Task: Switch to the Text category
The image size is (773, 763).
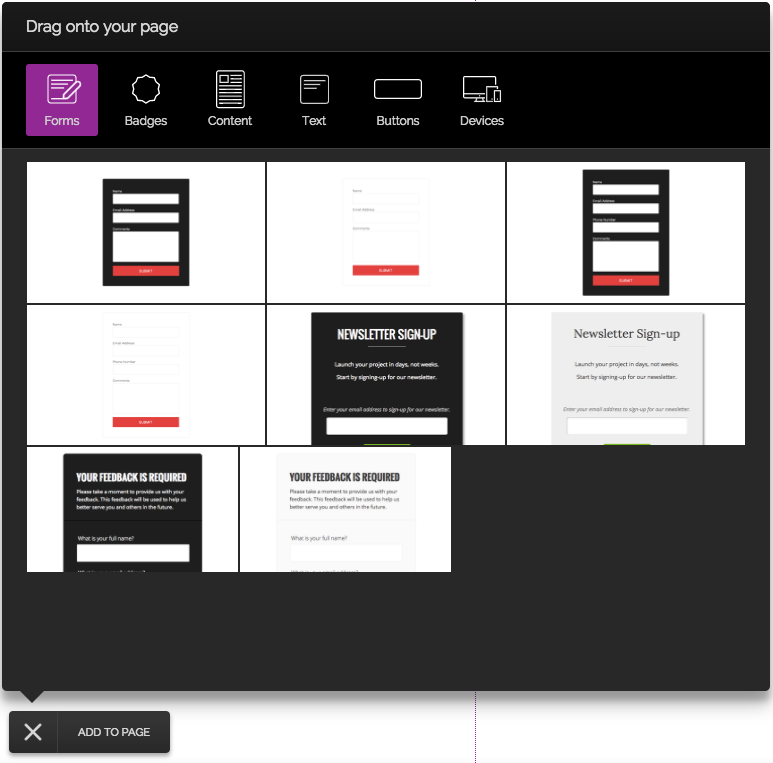Action: [x=314, y=100]
